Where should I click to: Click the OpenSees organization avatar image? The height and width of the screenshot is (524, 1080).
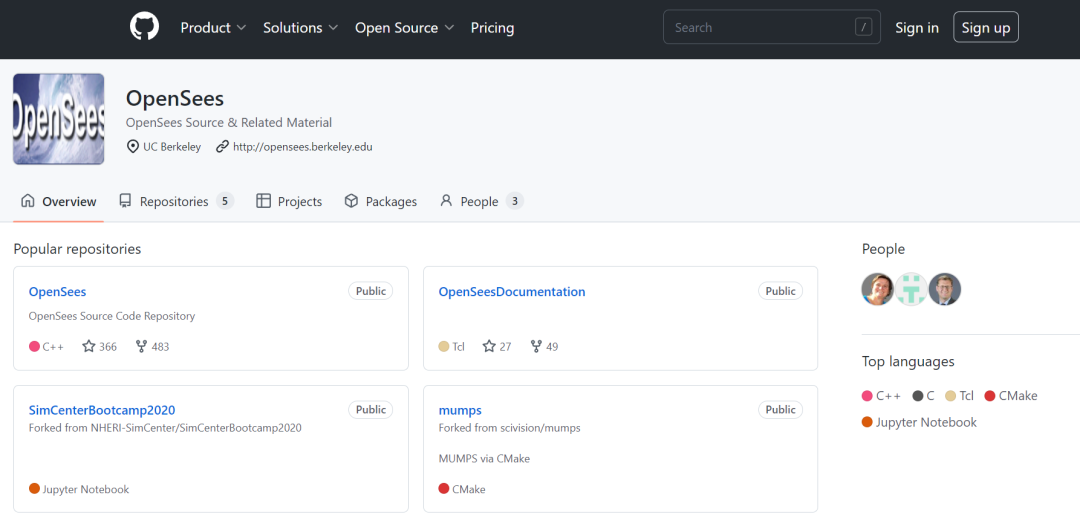tap(59, 119)
